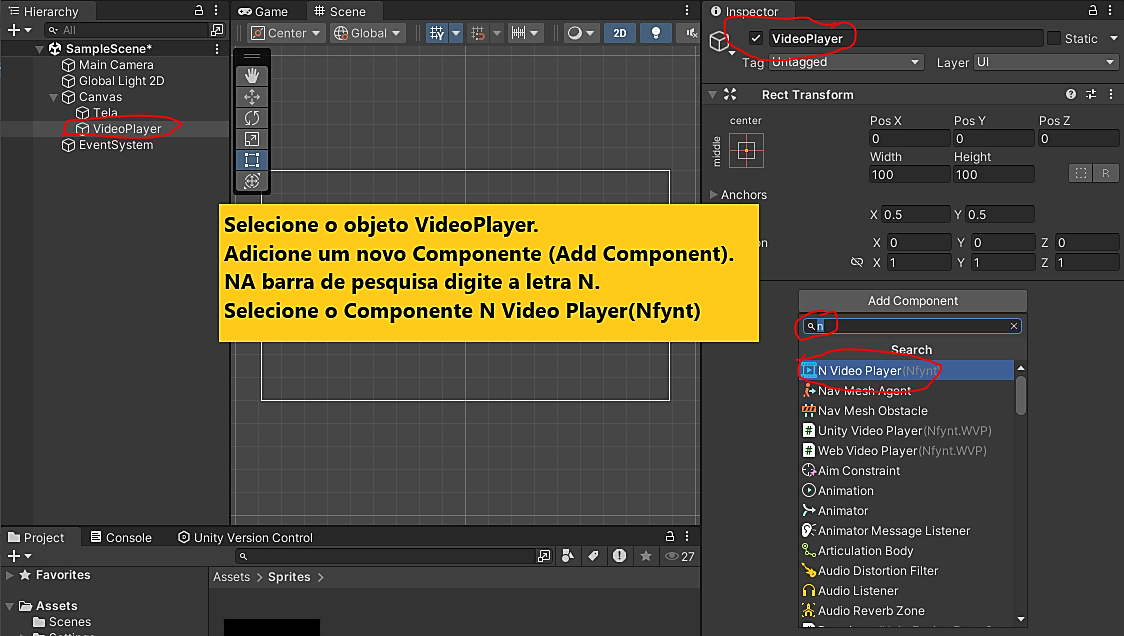Switch to the Console tab
The width and height of the screenshot is (1124, 636).
[121, 537]
